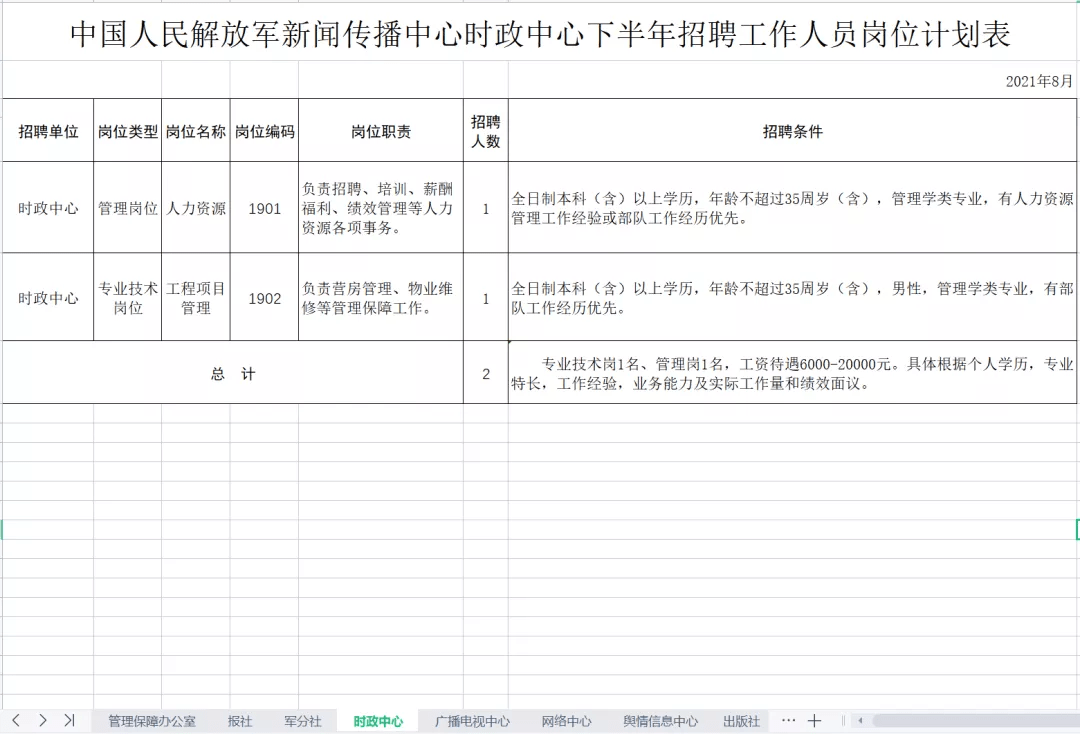Open the 管理保障办公室 sheet tab

coord(152,721)
